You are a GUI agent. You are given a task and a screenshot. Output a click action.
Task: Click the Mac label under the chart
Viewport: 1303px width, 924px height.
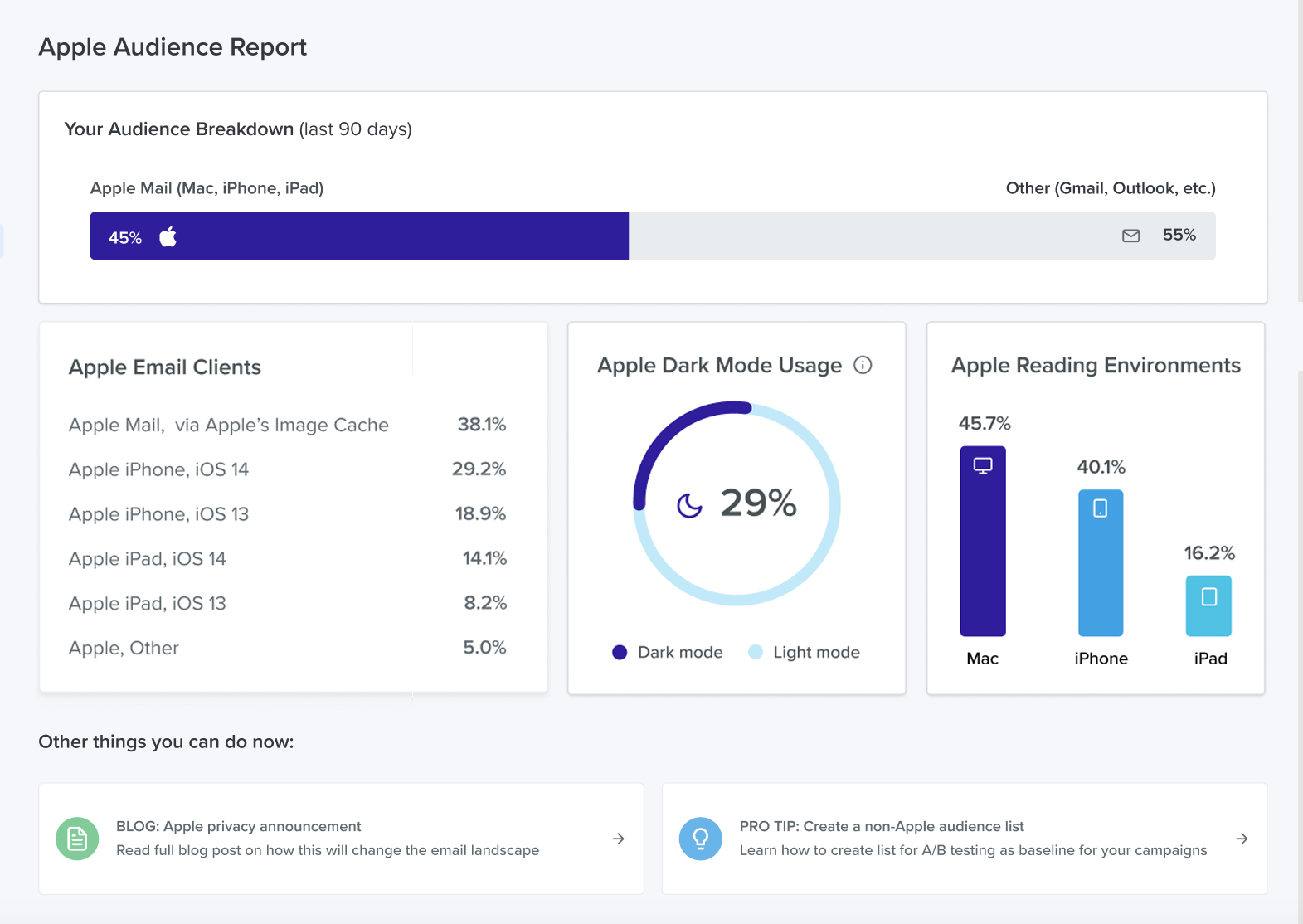tap(982, 659)
